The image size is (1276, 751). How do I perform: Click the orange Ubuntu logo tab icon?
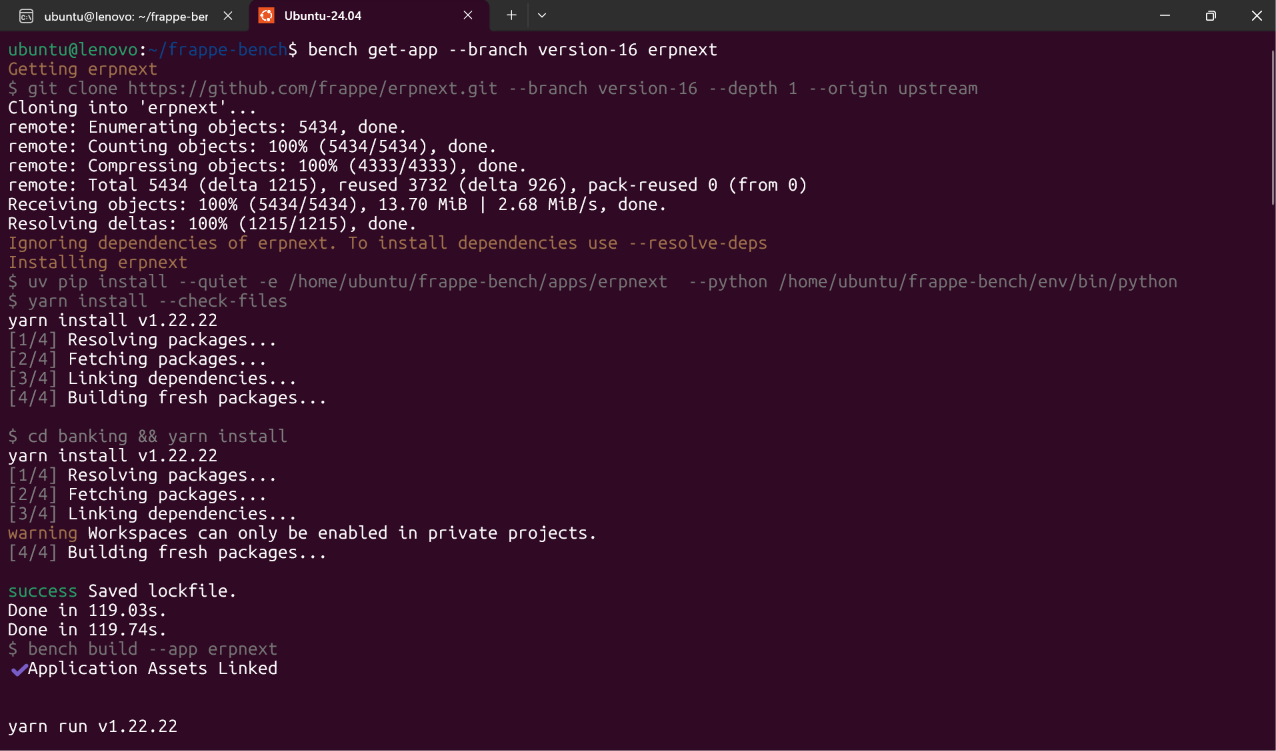click(266, 15)
